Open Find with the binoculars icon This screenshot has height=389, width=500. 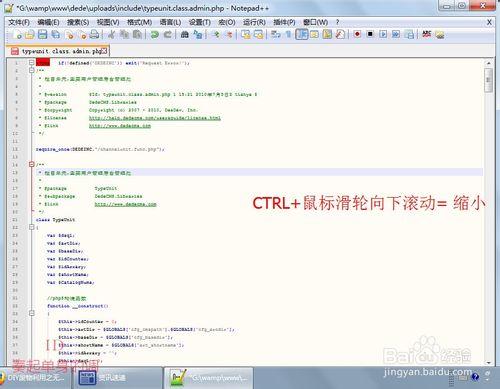click(185, 34)
